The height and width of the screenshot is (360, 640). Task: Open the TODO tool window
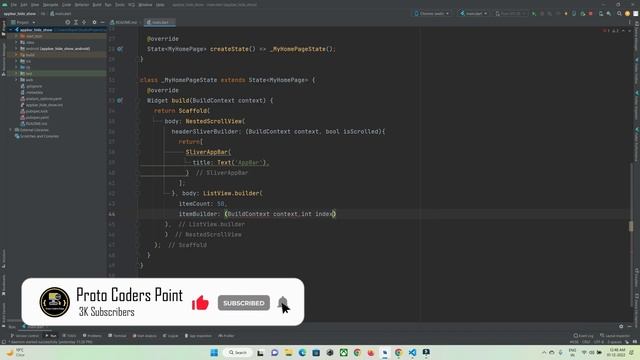69,336
